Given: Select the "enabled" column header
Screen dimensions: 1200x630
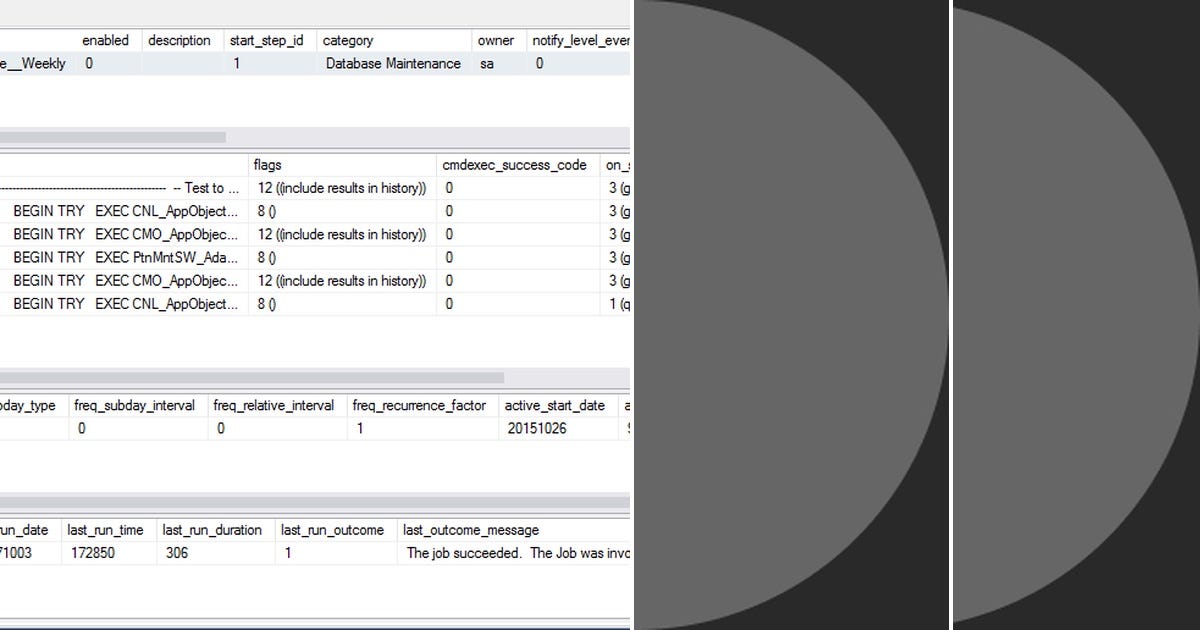Looking at the screenshot, I should click(x=104, y=40).
